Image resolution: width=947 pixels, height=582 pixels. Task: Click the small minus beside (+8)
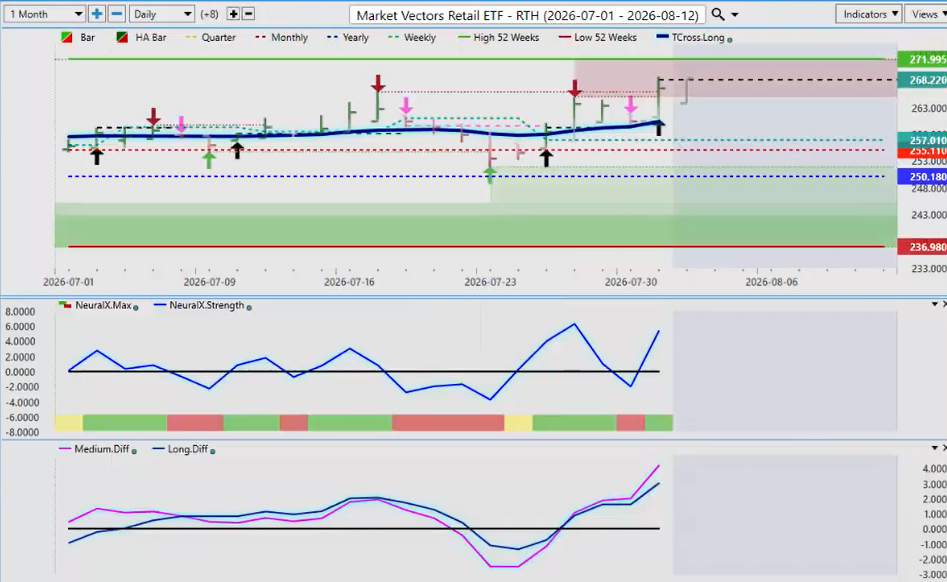pyautogui.click(x=248, y=14)
